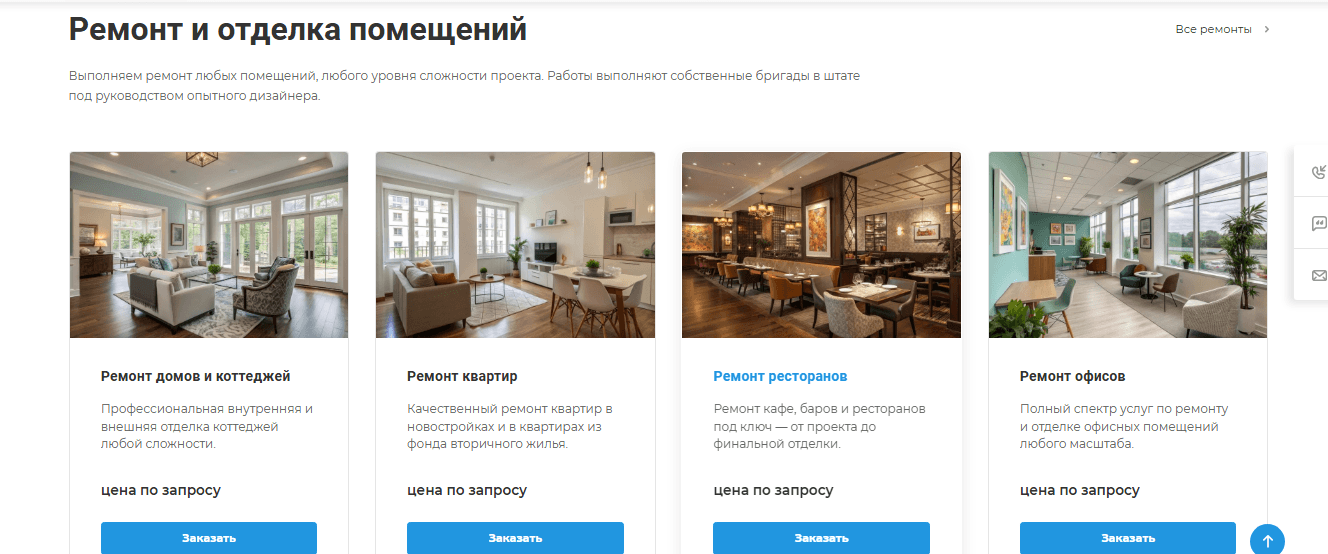Image resolution: width=1328 pixels, height=554 pixels.
Task: Click Заказать button under Ремонт ресторанов
Action: (x=821, y=538)
